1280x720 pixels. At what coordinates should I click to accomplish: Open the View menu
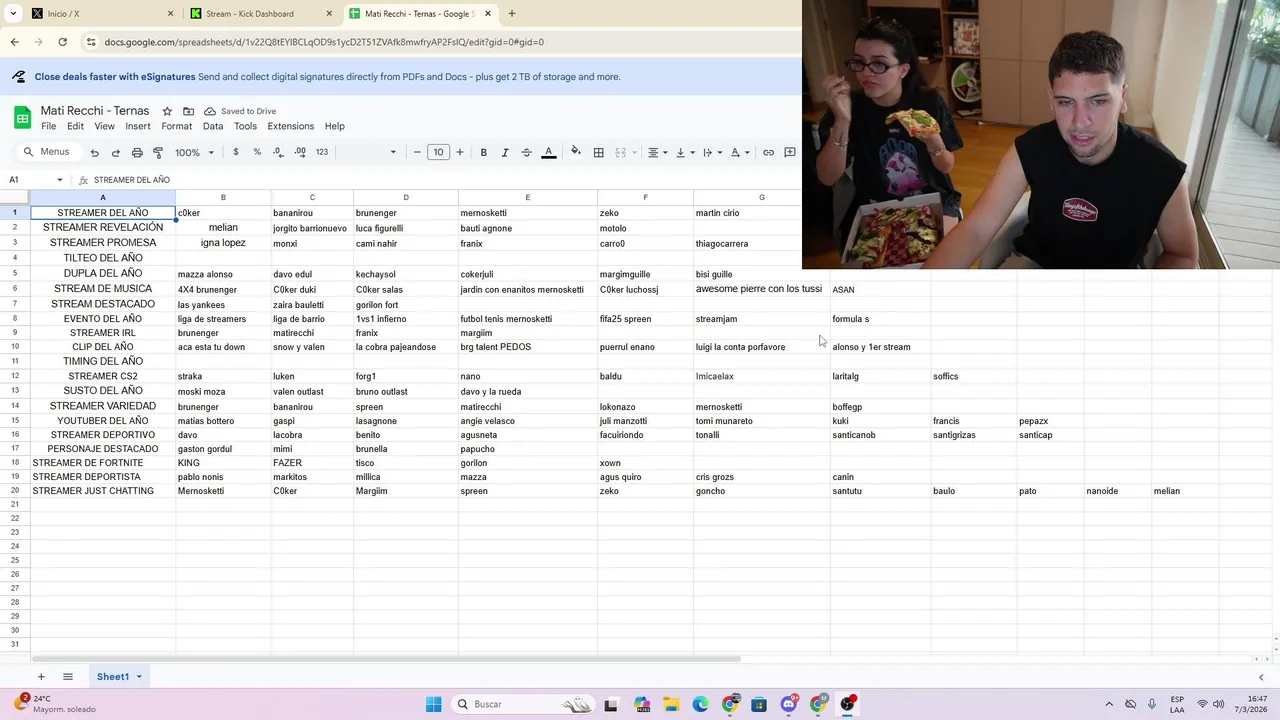(x=104, y=126)
